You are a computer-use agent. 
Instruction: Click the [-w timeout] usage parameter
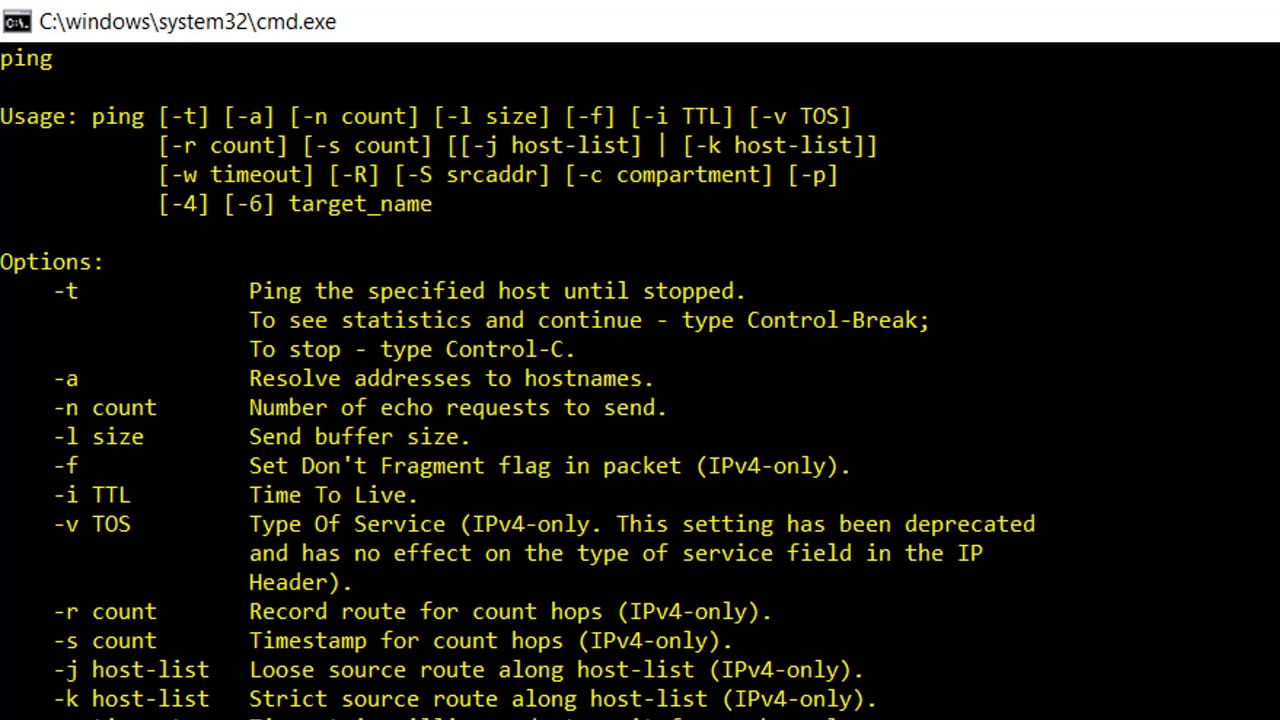click(x=236, y=174)
